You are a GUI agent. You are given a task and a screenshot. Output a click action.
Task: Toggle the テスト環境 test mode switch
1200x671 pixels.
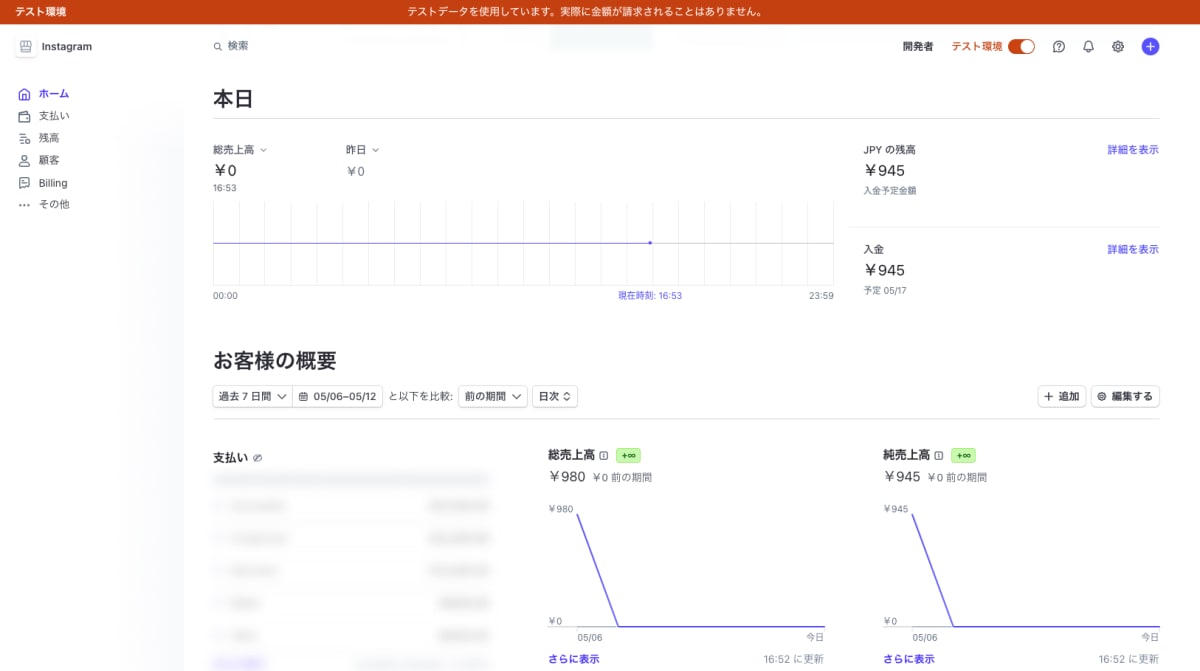click(1021, 46)
